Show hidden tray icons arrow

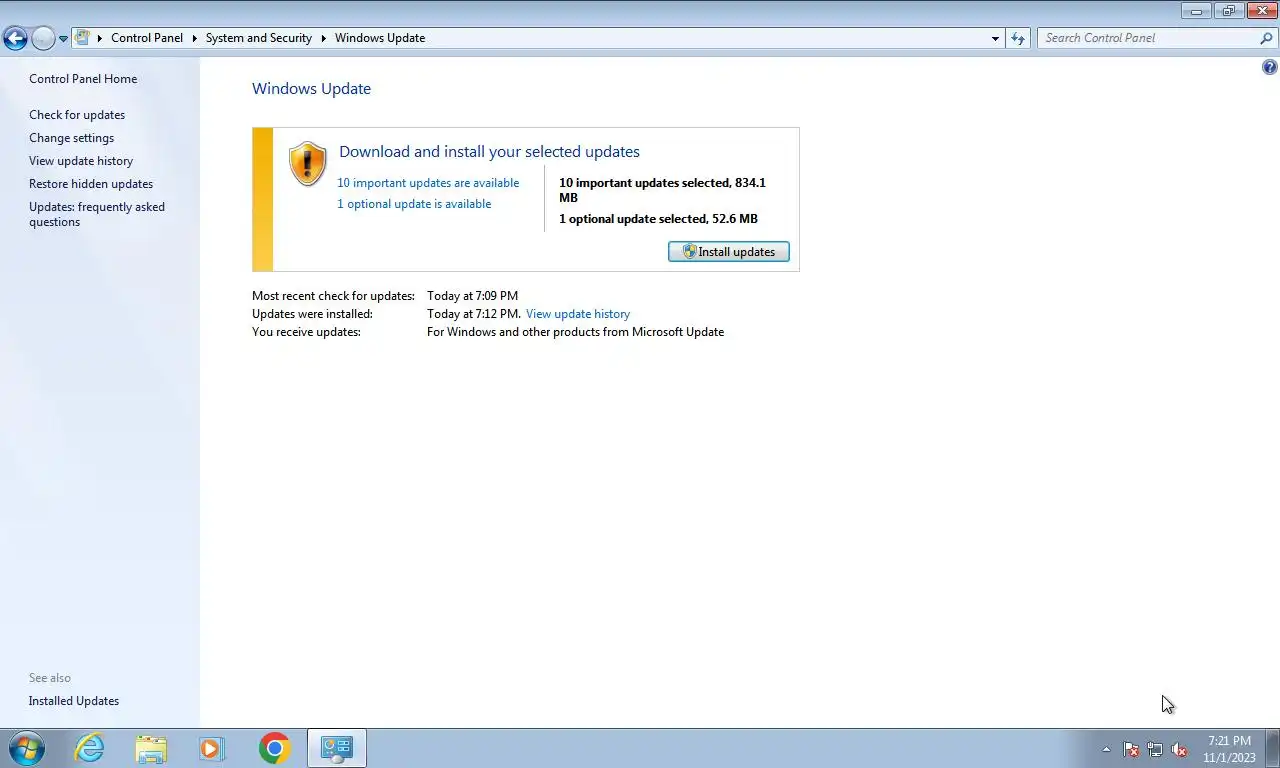[x=1106, y=749]
